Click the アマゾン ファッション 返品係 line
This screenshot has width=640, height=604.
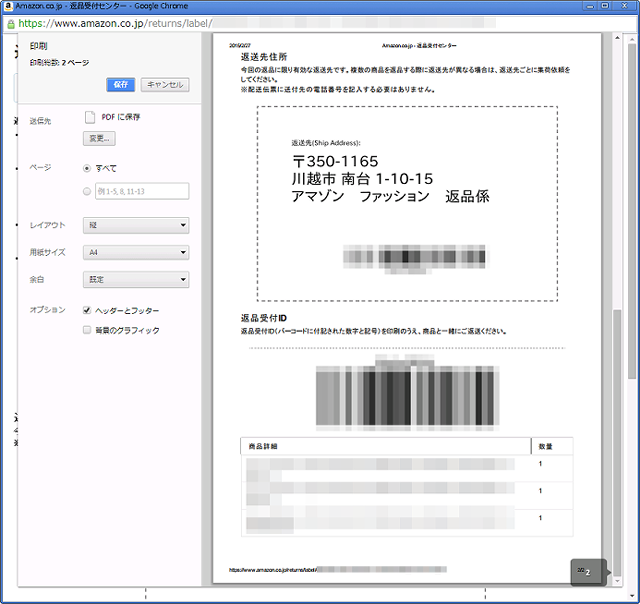click(390, 196)
